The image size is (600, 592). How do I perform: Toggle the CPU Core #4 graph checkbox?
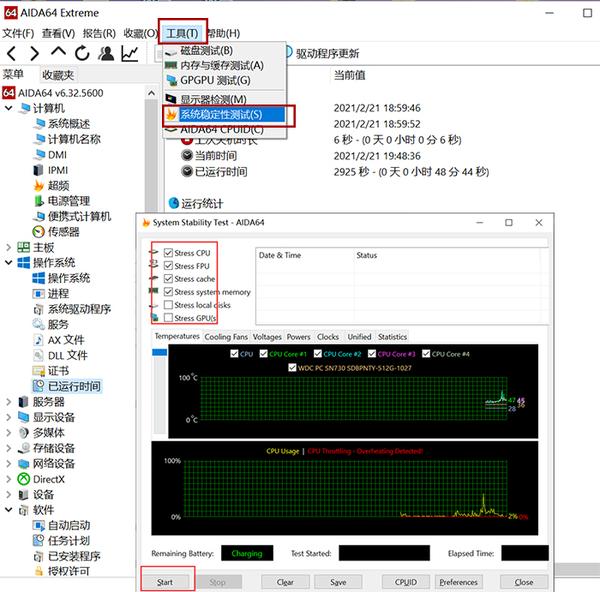(426, 354)
